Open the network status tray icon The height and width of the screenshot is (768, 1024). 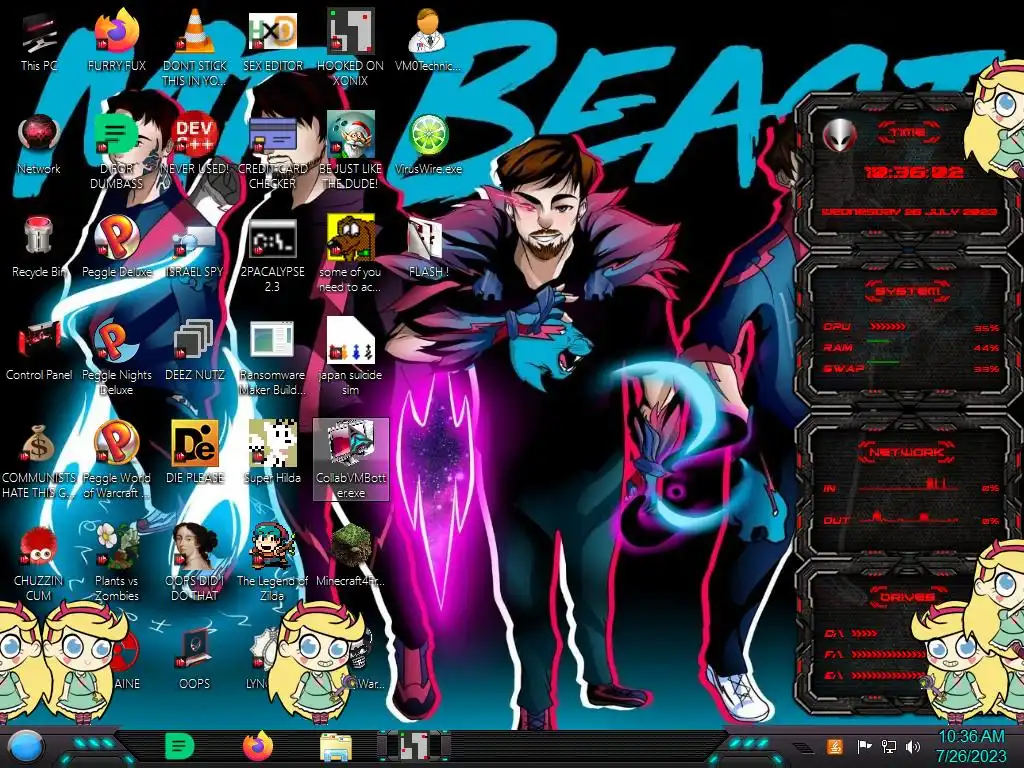point(888,746)
